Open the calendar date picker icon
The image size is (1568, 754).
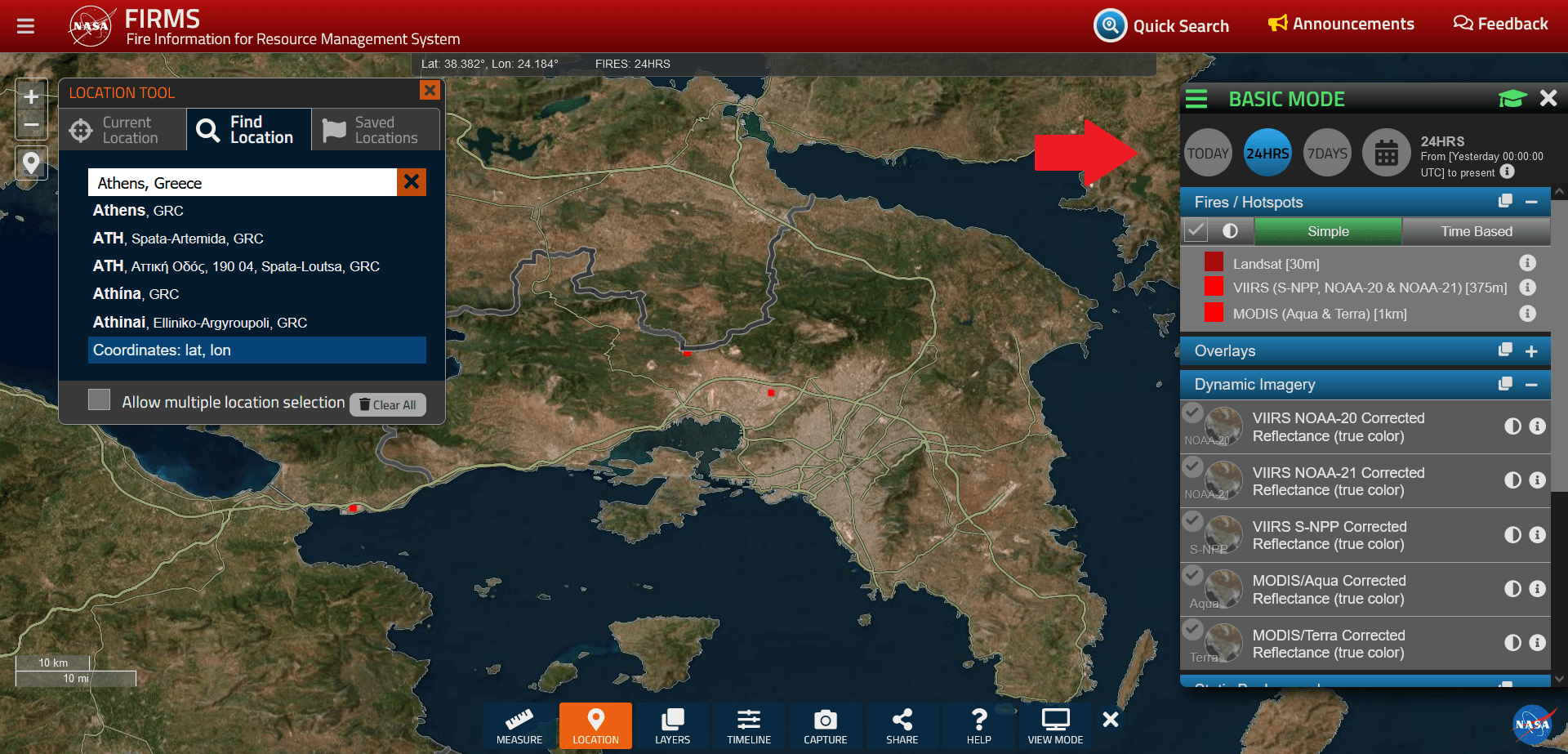[x=1386, y=153]
